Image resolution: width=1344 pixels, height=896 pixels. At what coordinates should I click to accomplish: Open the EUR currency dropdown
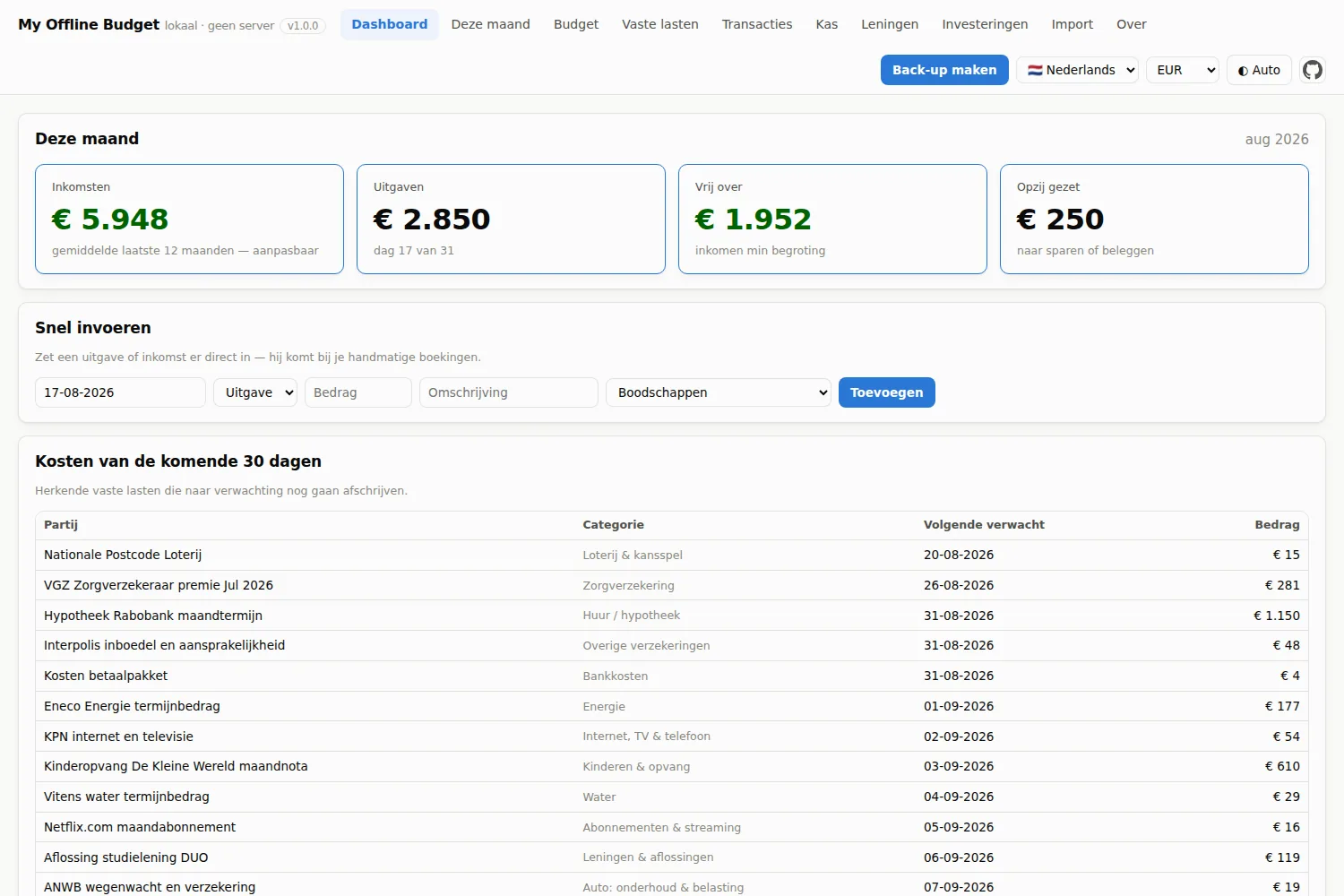point(1183,70)
